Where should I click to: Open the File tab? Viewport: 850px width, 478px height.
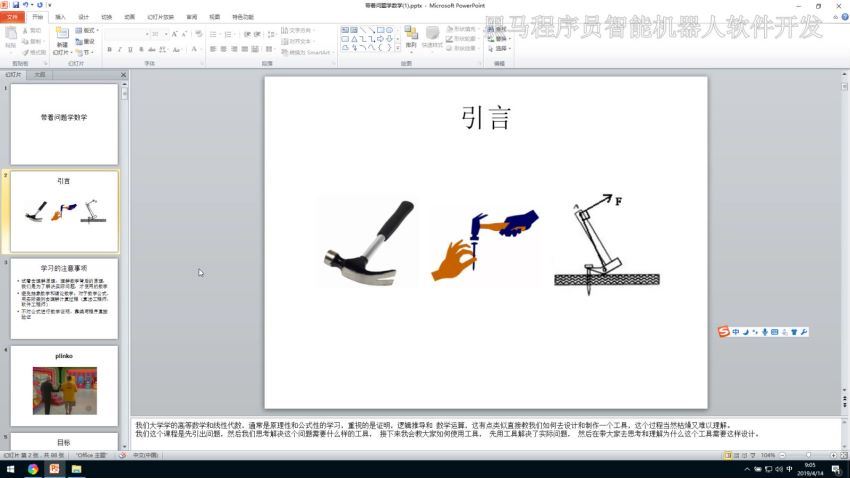[12, 17]
